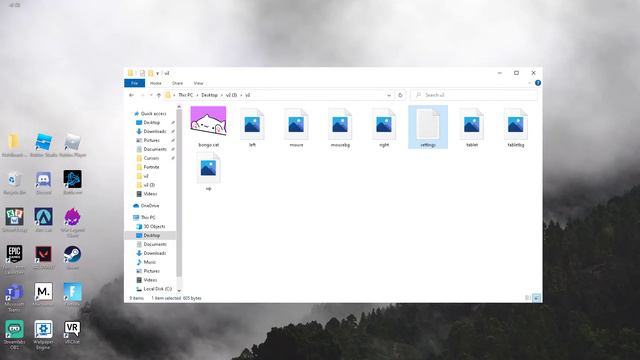Screen dimensions: 640x360
Task: Click This PC in the address path
Action: [185, 95]
